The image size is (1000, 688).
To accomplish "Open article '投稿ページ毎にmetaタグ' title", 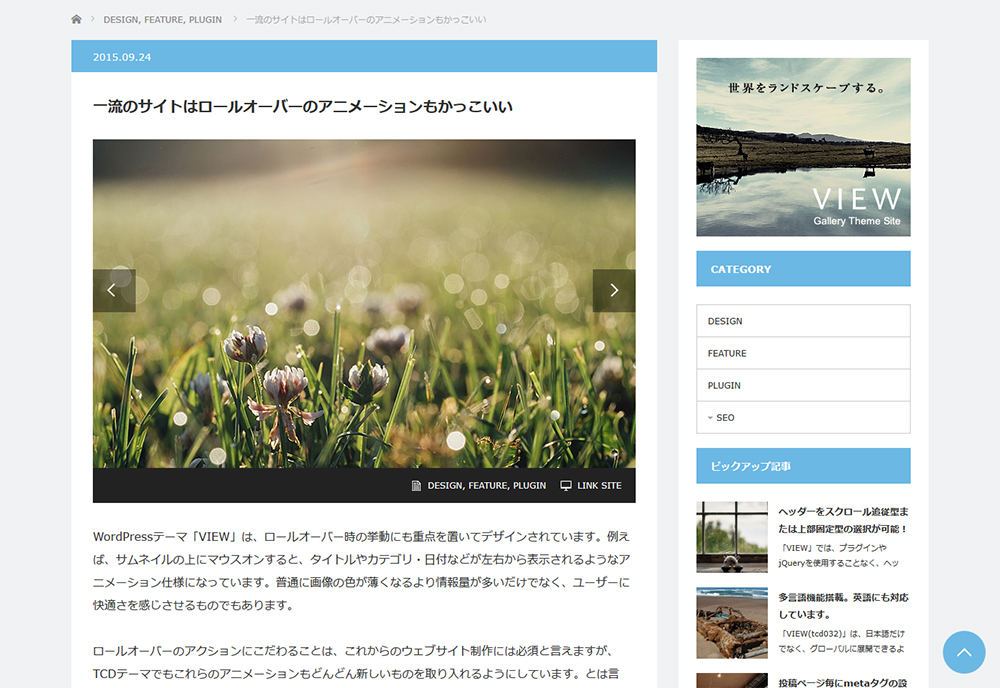I will [x=843, y=682].
